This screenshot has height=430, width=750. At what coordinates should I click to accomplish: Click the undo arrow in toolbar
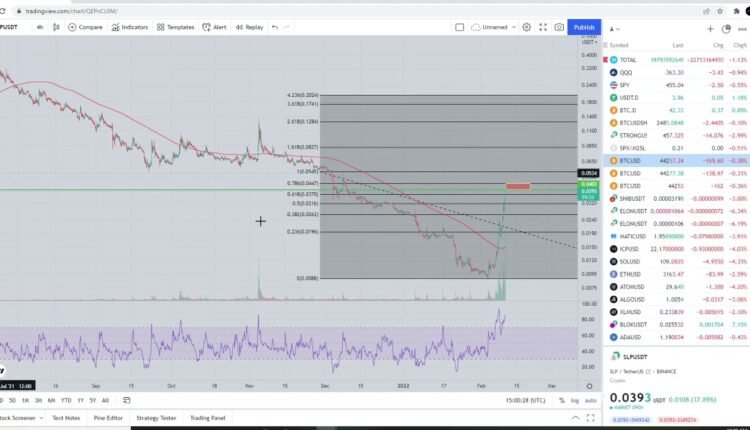click(274, 27)
